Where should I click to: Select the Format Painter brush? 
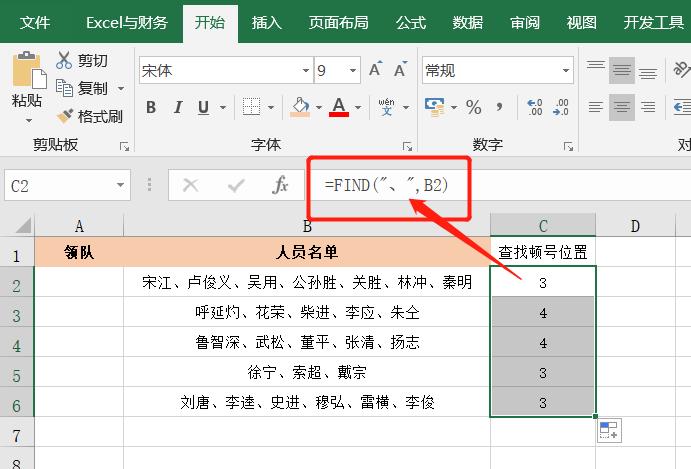[65, 116]
